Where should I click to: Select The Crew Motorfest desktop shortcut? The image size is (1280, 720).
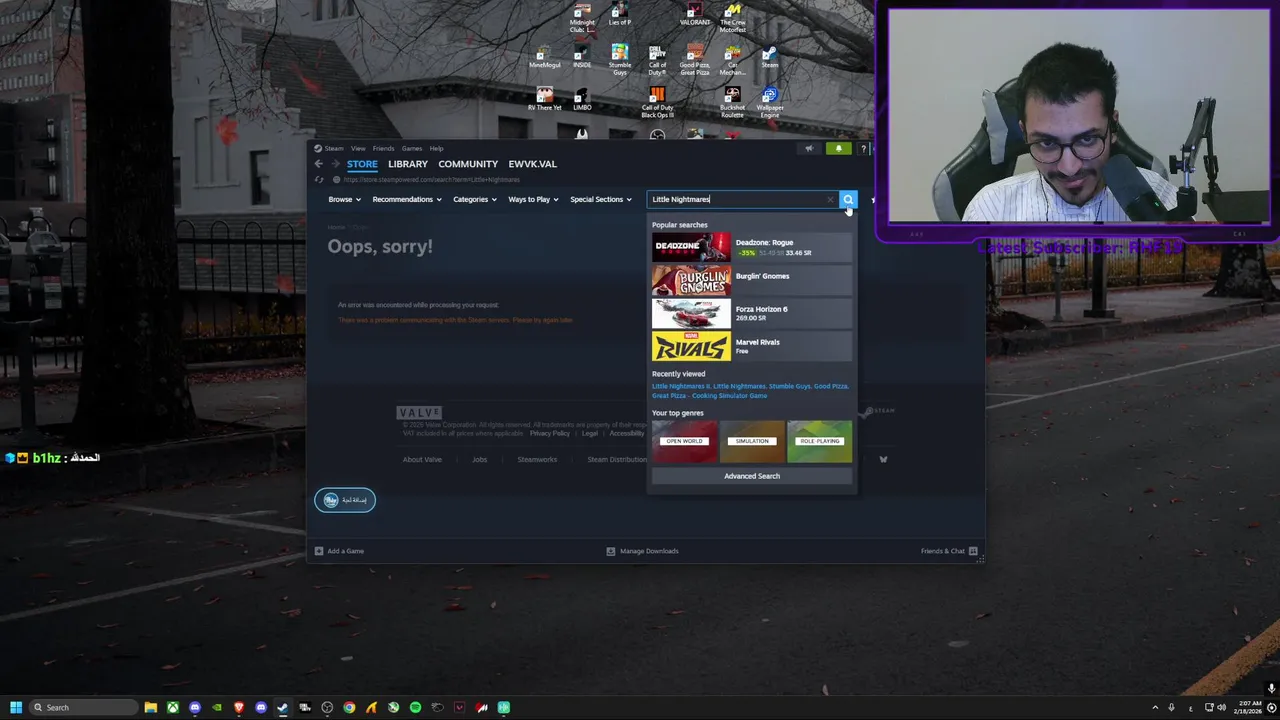(732, 19)
